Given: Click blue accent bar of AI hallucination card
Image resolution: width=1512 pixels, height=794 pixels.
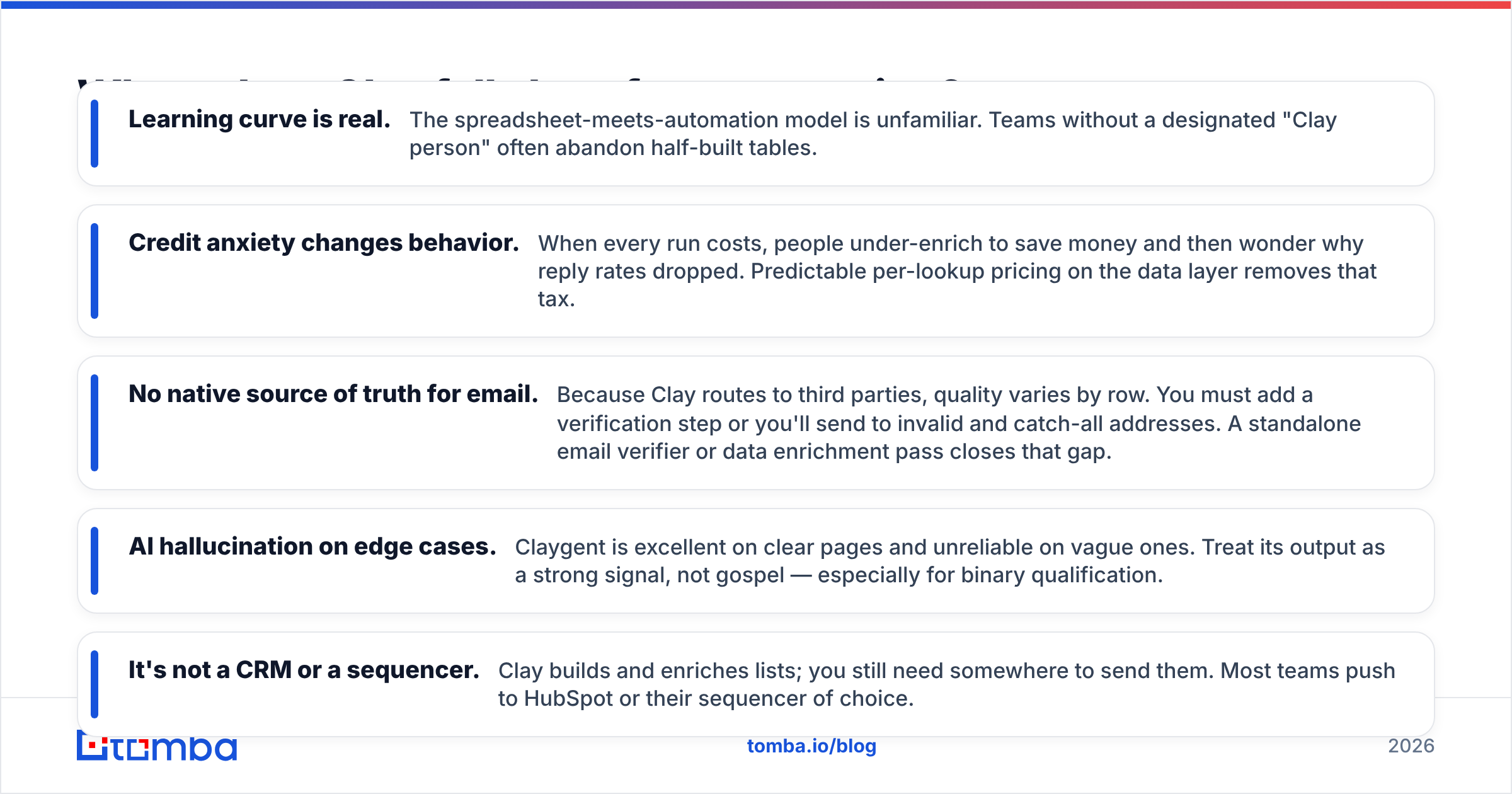Looking at the screenshot, I should [94, 561].
